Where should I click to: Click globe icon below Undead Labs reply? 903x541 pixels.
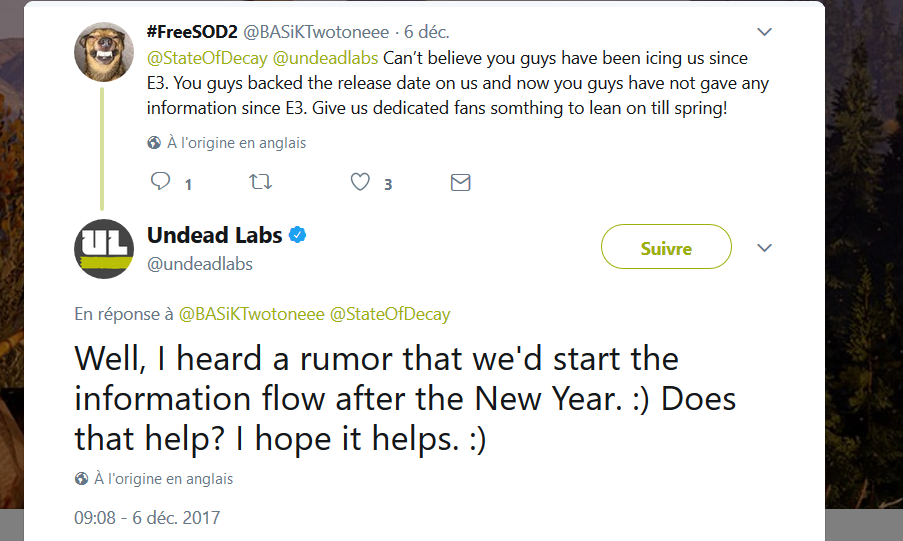click(x=81, y=479)
